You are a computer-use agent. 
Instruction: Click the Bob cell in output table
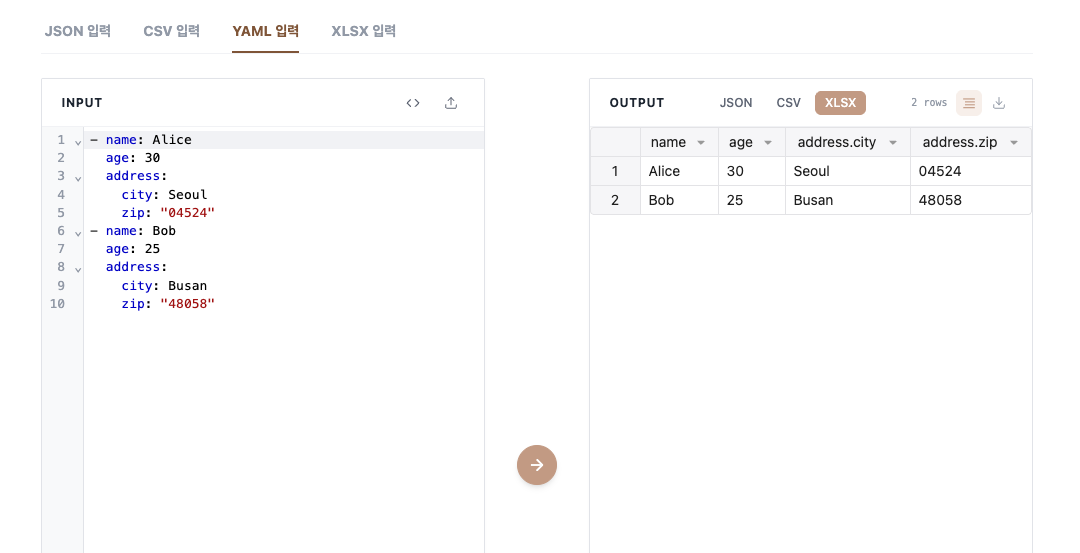(679, 200)
